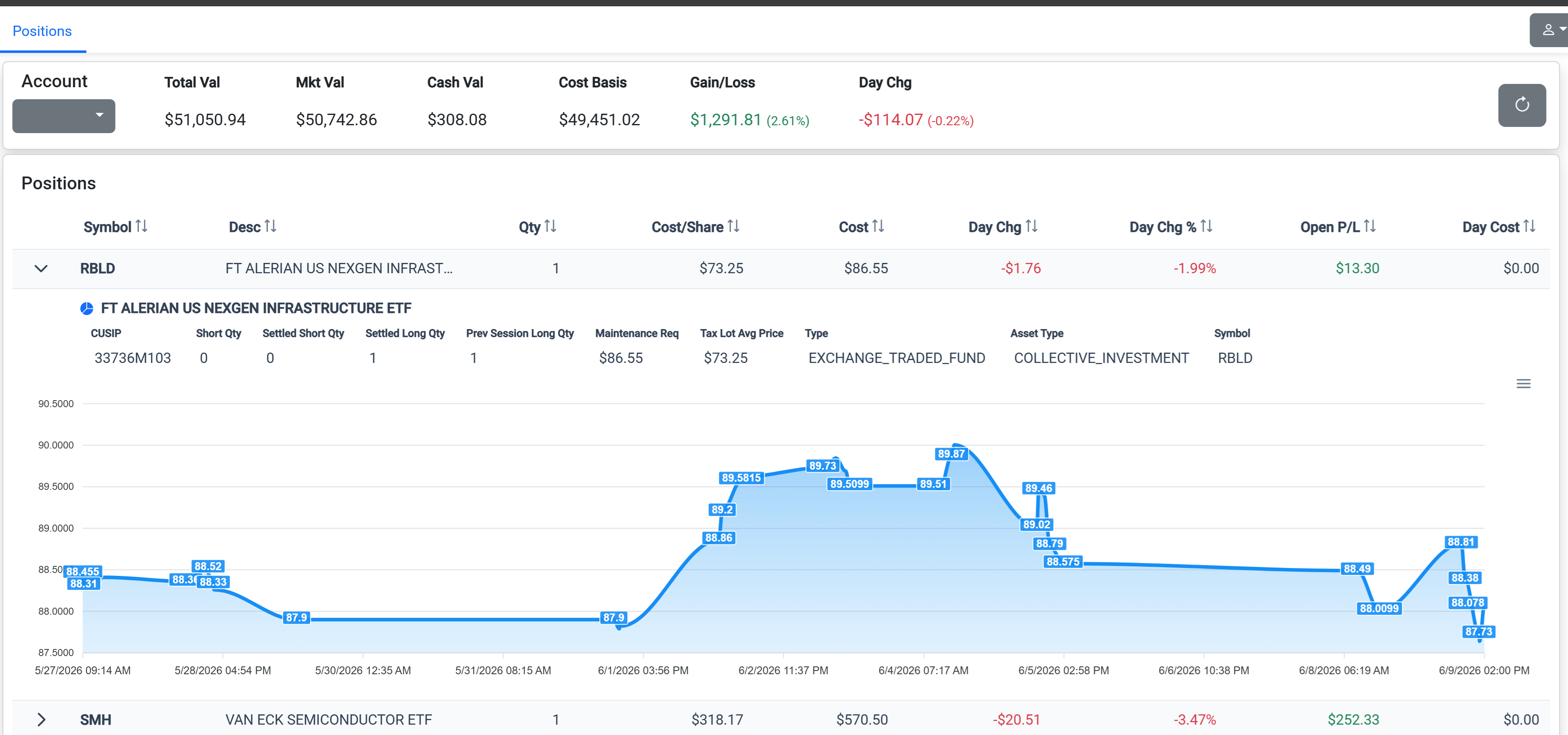
Task: Sort by Day Chg % column arrows
Action: tap(1206, 227)
